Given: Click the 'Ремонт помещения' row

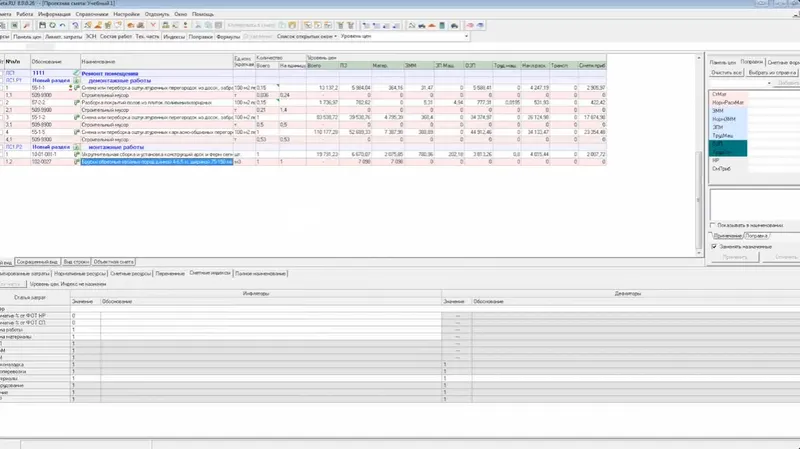Looking at the screenshot, I should tap(303, 73).
